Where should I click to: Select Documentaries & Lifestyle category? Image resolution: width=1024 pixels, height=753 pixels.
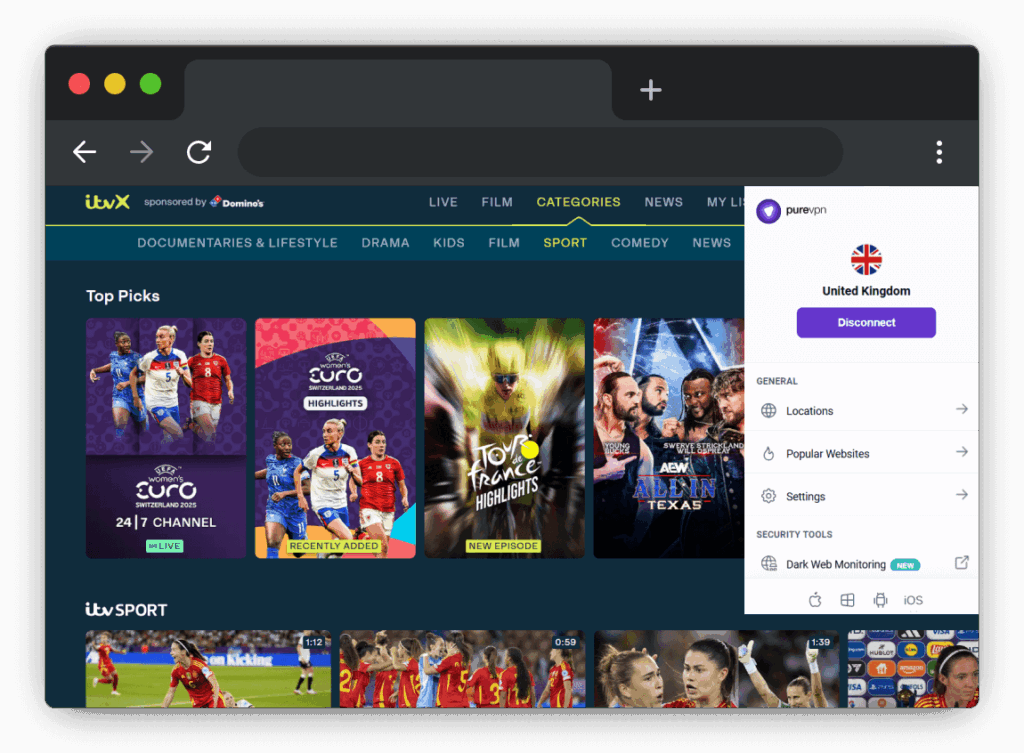(x=238, y=243)
